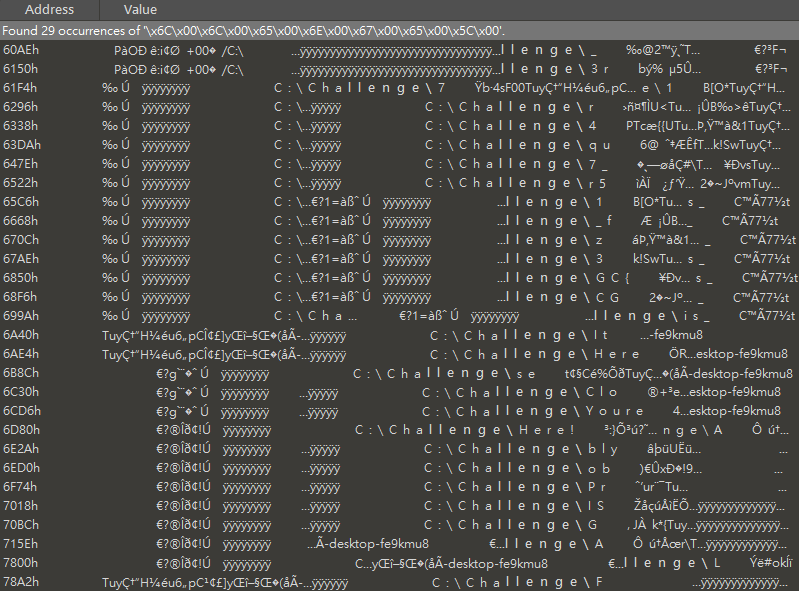Select the result row at address 6338h
Screen dimensions: 799x591
[x=400, y=126]
